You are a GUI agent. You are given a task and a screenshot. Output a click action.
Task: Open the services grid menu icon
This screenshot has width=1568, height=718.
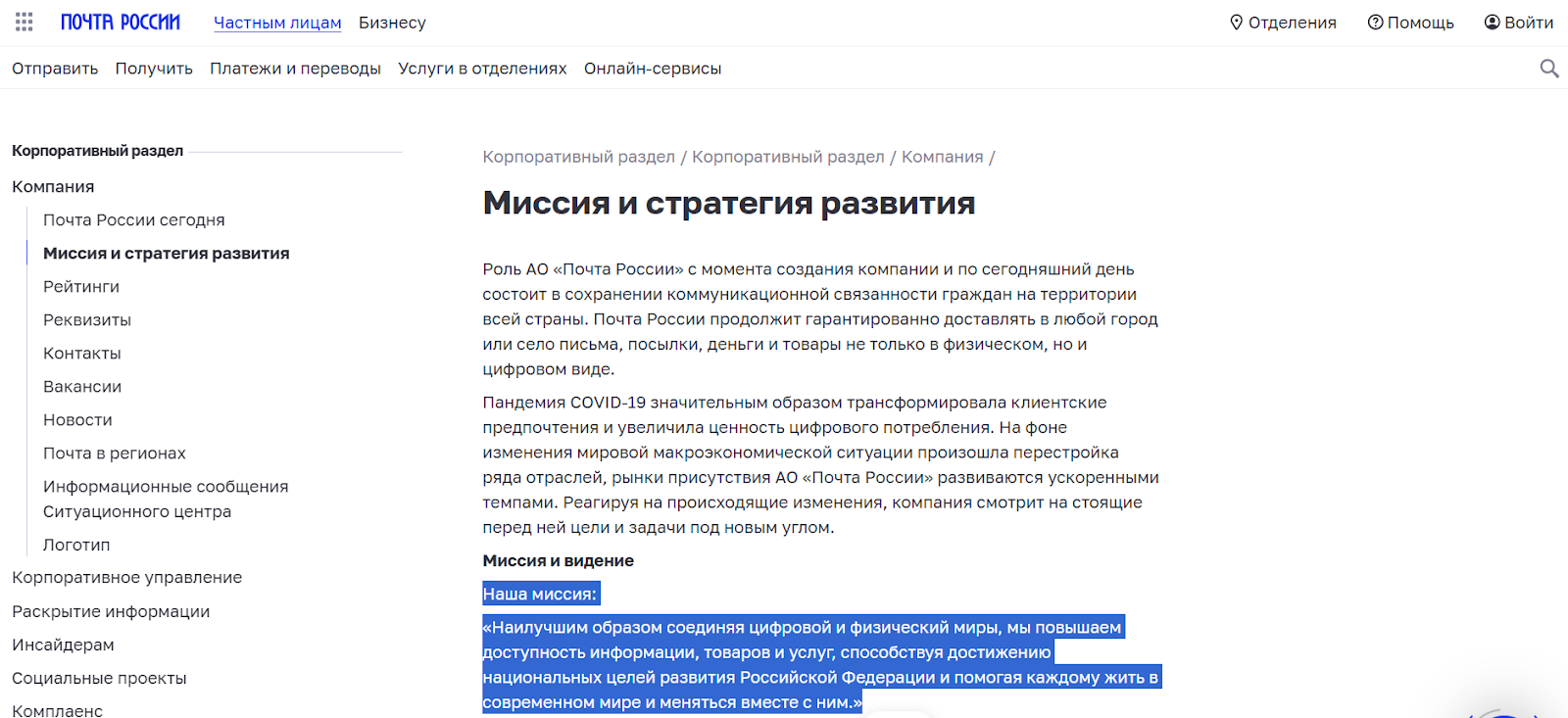[x=24, y=22]
